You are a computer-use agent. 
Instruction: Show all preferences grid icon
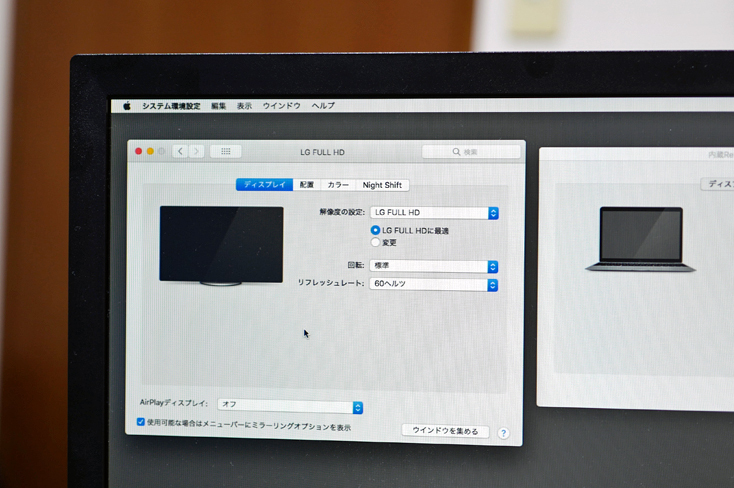[226, 151]
